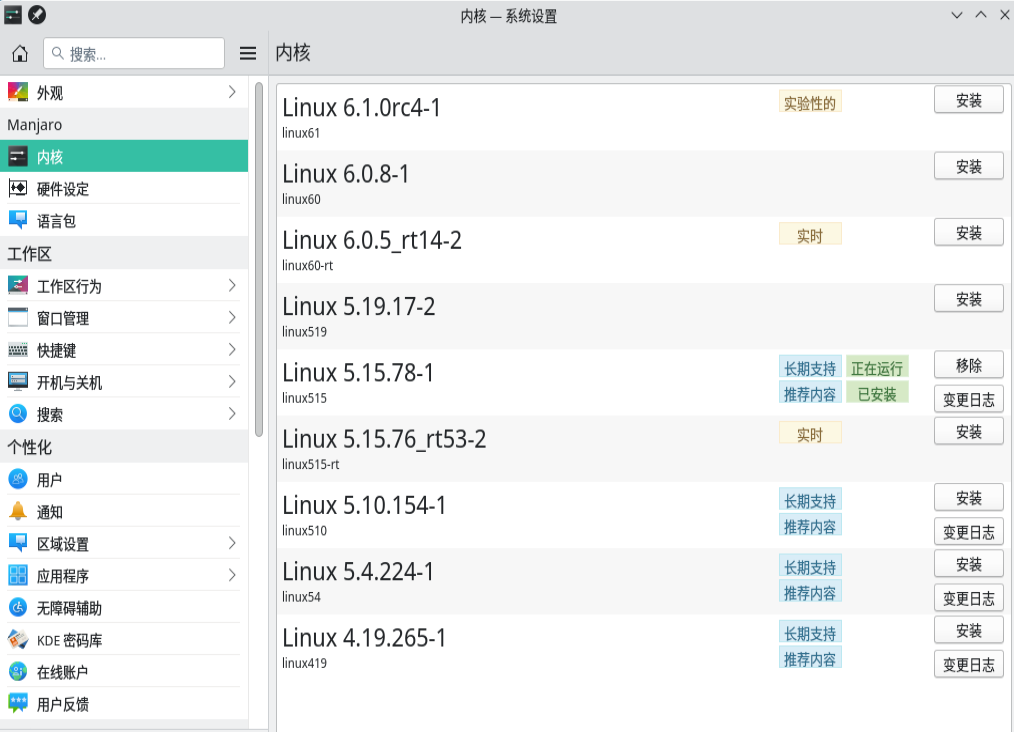The height and width of the screenshot is (732, 1014).
Task: Select 内核 in the sidebar
Action: pos(124,157)
